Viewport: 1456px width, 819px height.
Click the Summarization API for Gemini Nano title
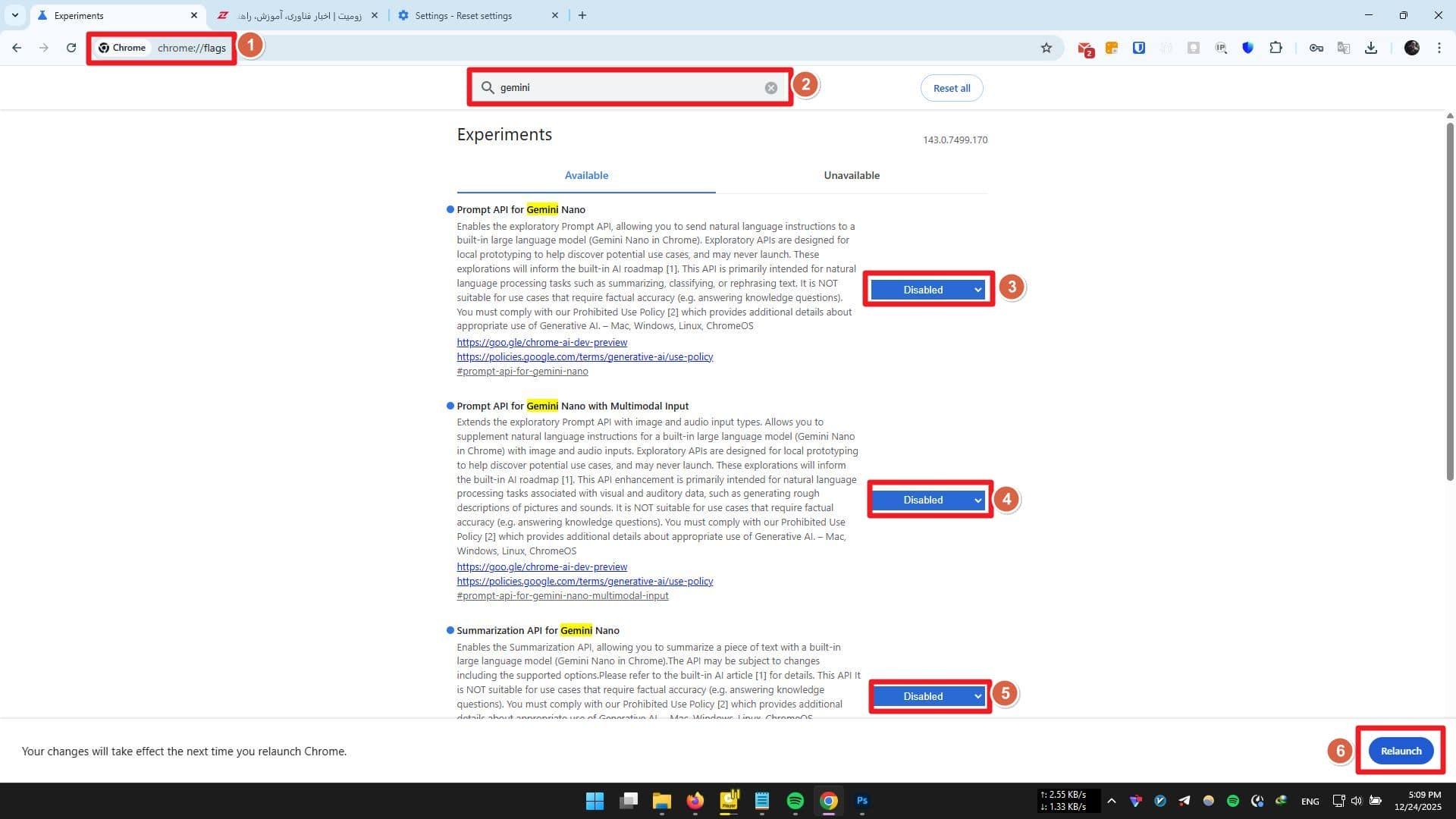pos(538,630)
